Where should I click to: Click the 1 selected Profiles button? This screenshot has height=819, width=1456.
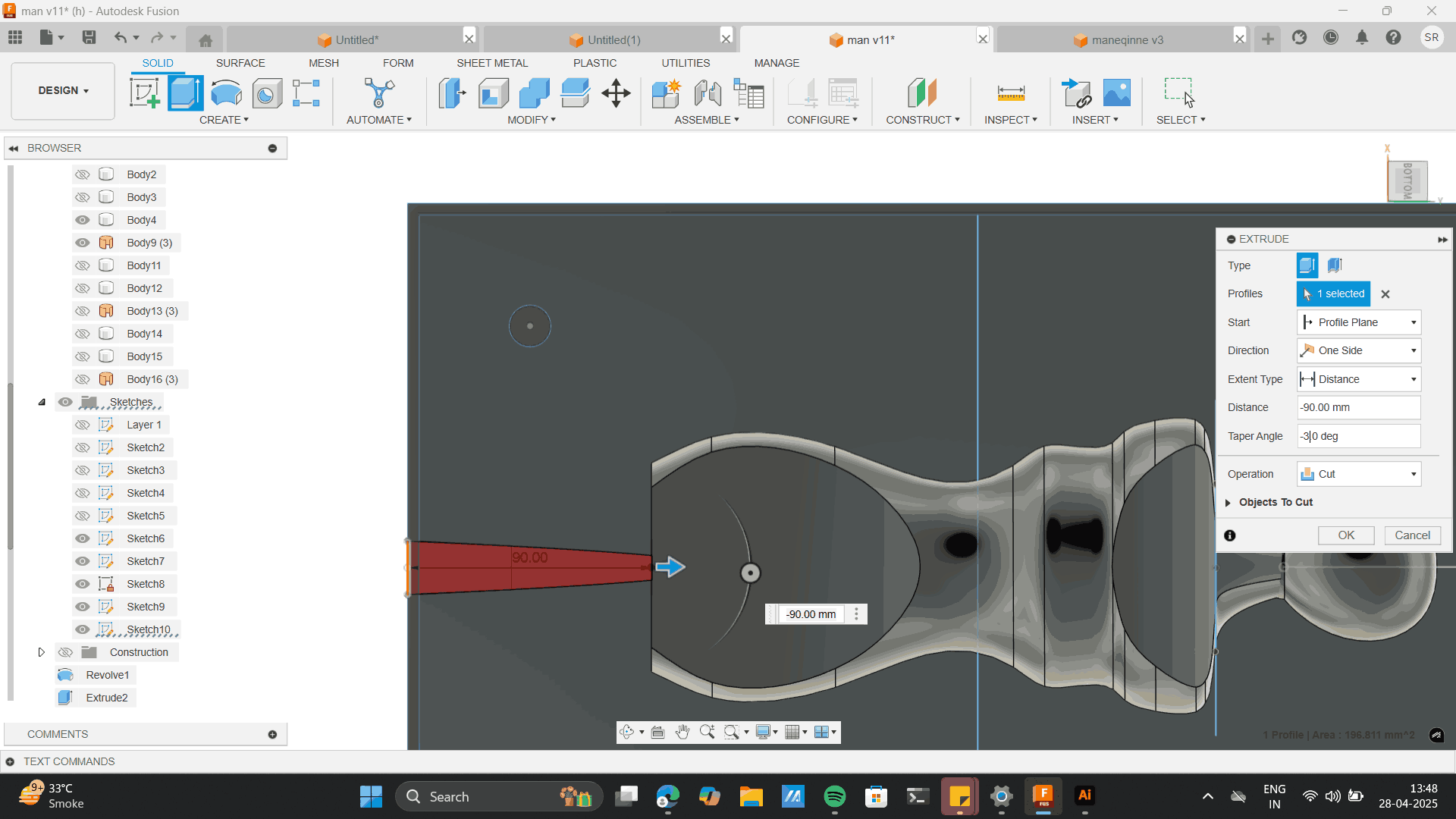pyautogui.click(x=1333, y=293)
